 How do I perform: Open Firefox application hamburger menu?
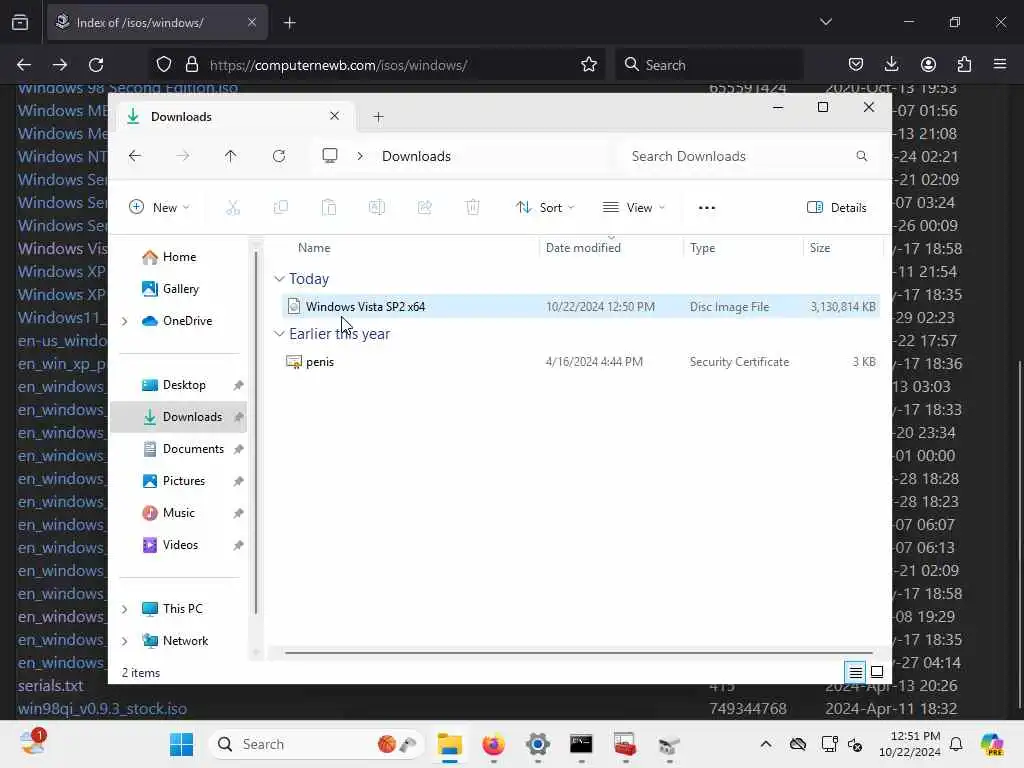1000,65
